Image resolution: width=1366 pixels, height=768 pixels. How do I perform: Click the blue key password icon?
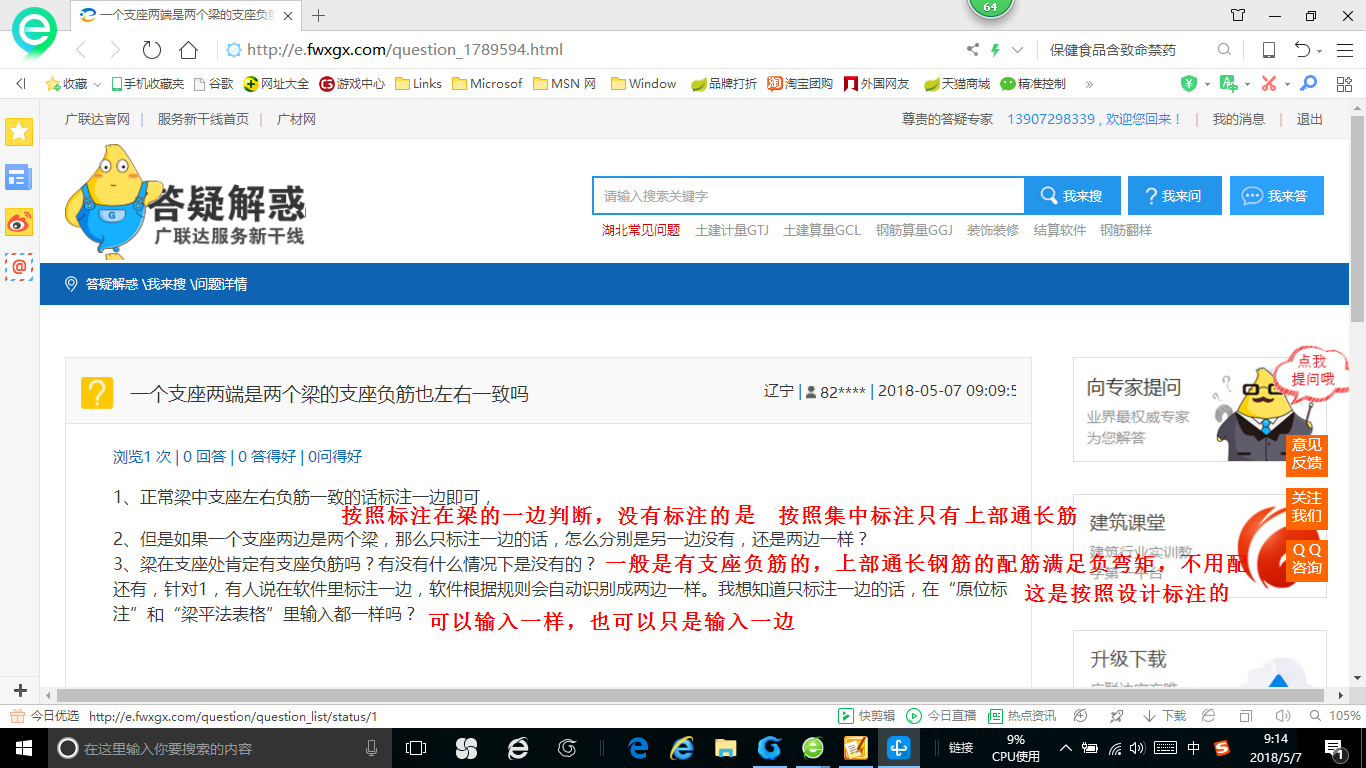(x=1308, y=84)
